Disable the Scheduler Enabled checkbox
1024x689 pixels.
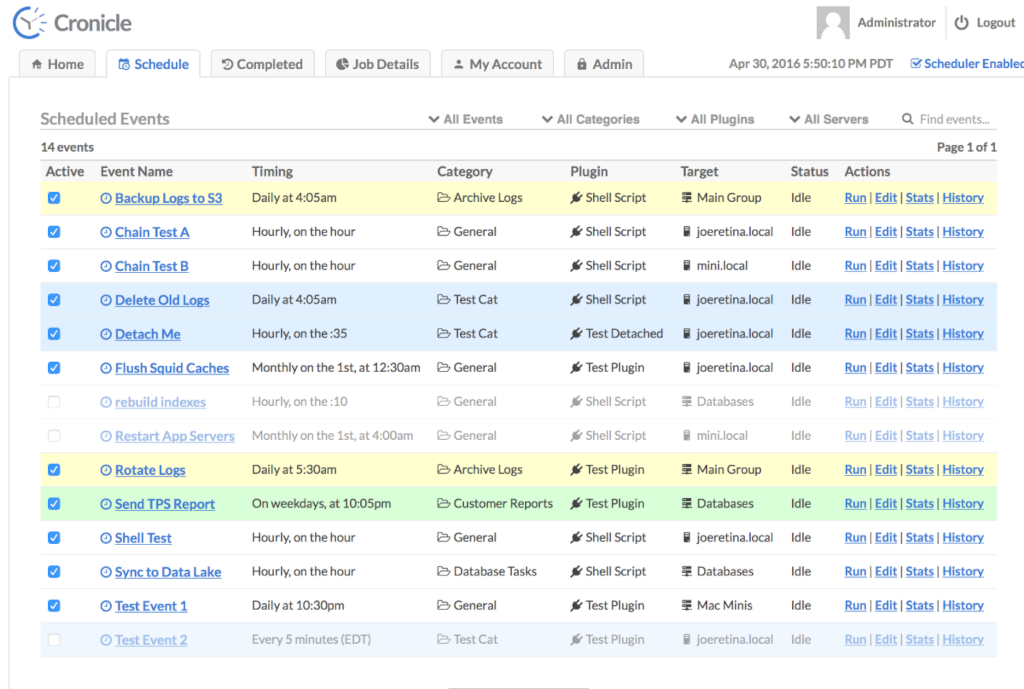pyautogui.click(x=916, y=64)
